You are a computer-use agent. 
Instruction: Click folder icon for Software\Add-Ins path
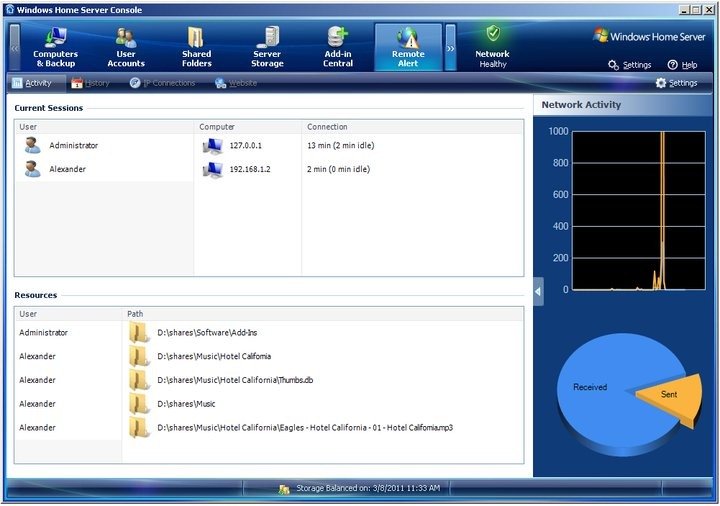click(x=139, y=332)
